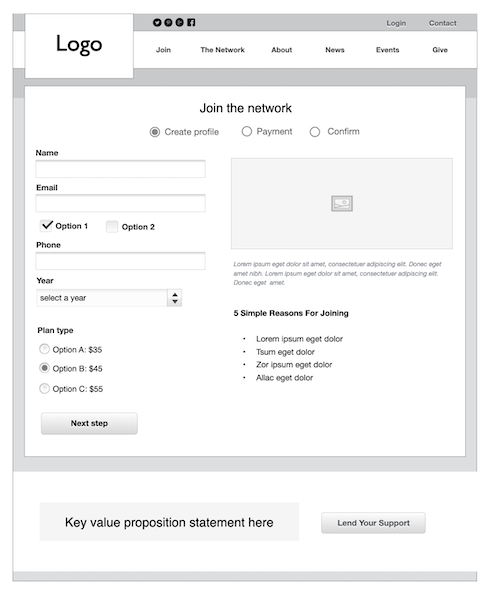Viewport: 500px width, 594px height.
Task: Open The Network menu item
Action: [222, 50]
